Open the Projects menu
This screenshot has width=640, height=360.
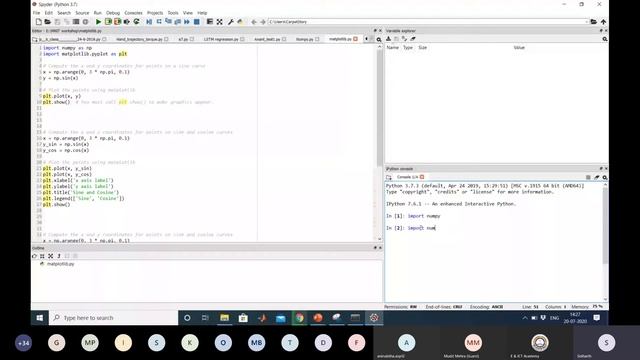point(155,13)
